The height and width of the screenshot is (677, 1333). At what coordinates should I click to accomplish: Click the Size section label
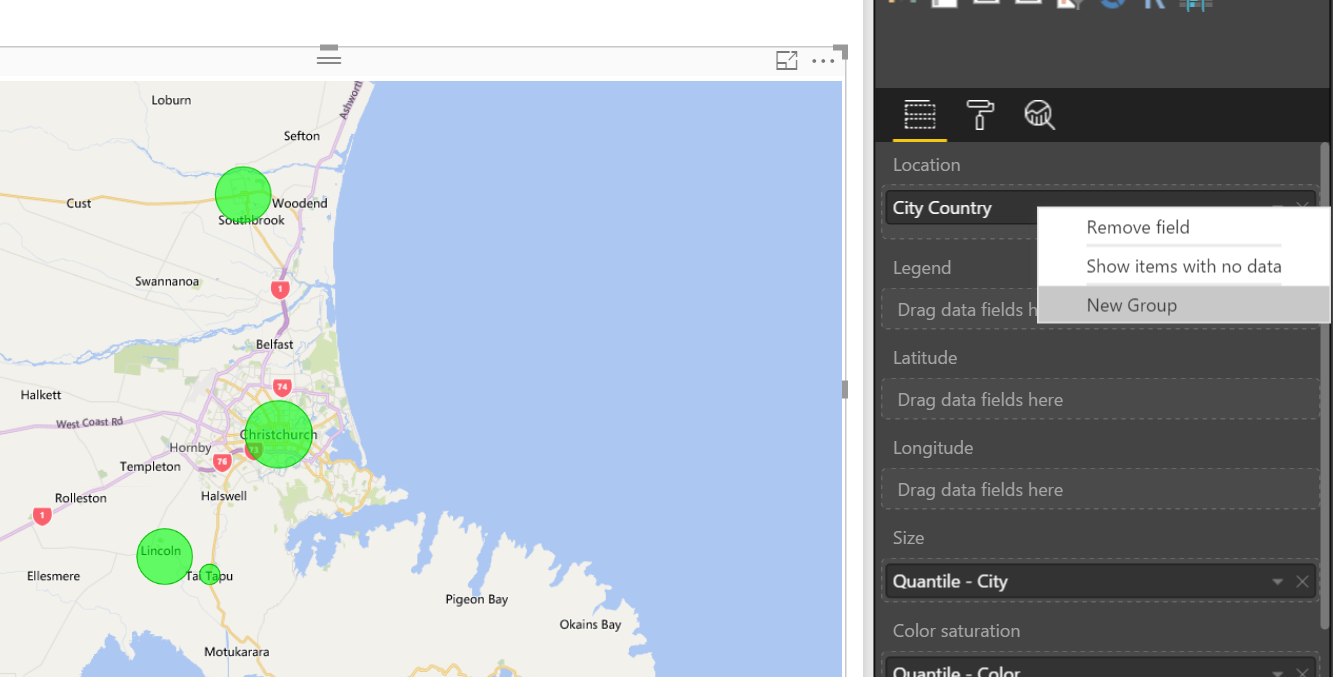click(908, 538)
